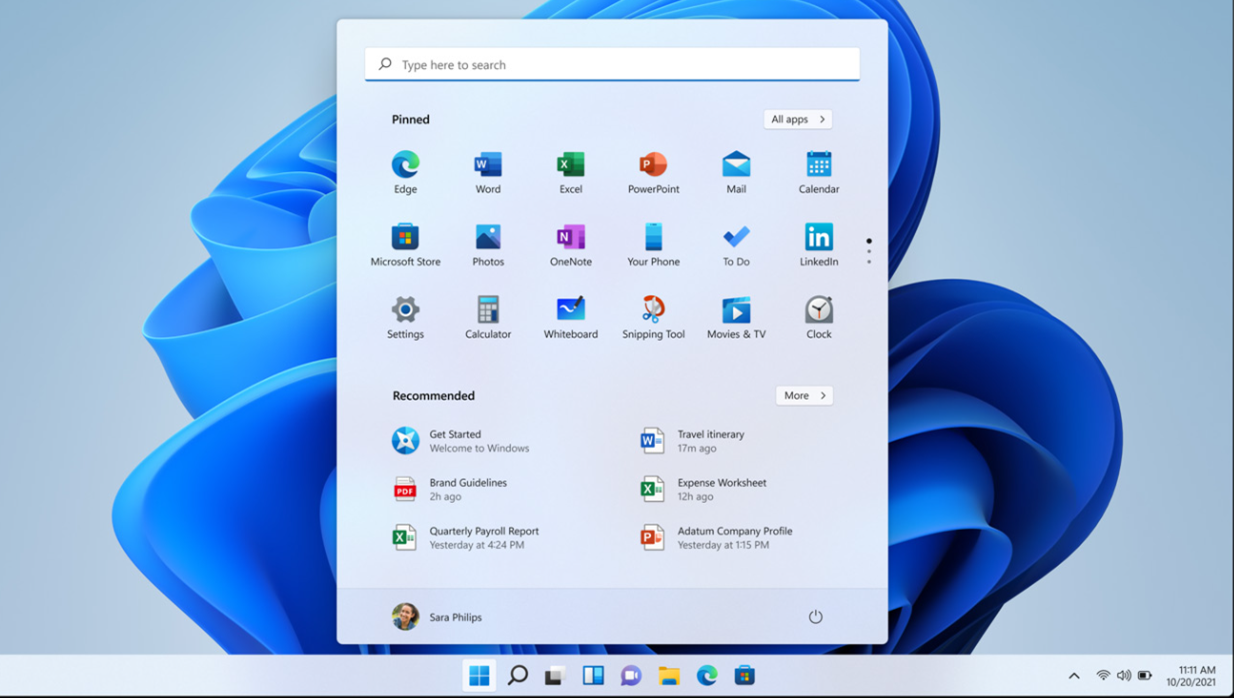Launch the Snipping Tool

click(653, 318)
